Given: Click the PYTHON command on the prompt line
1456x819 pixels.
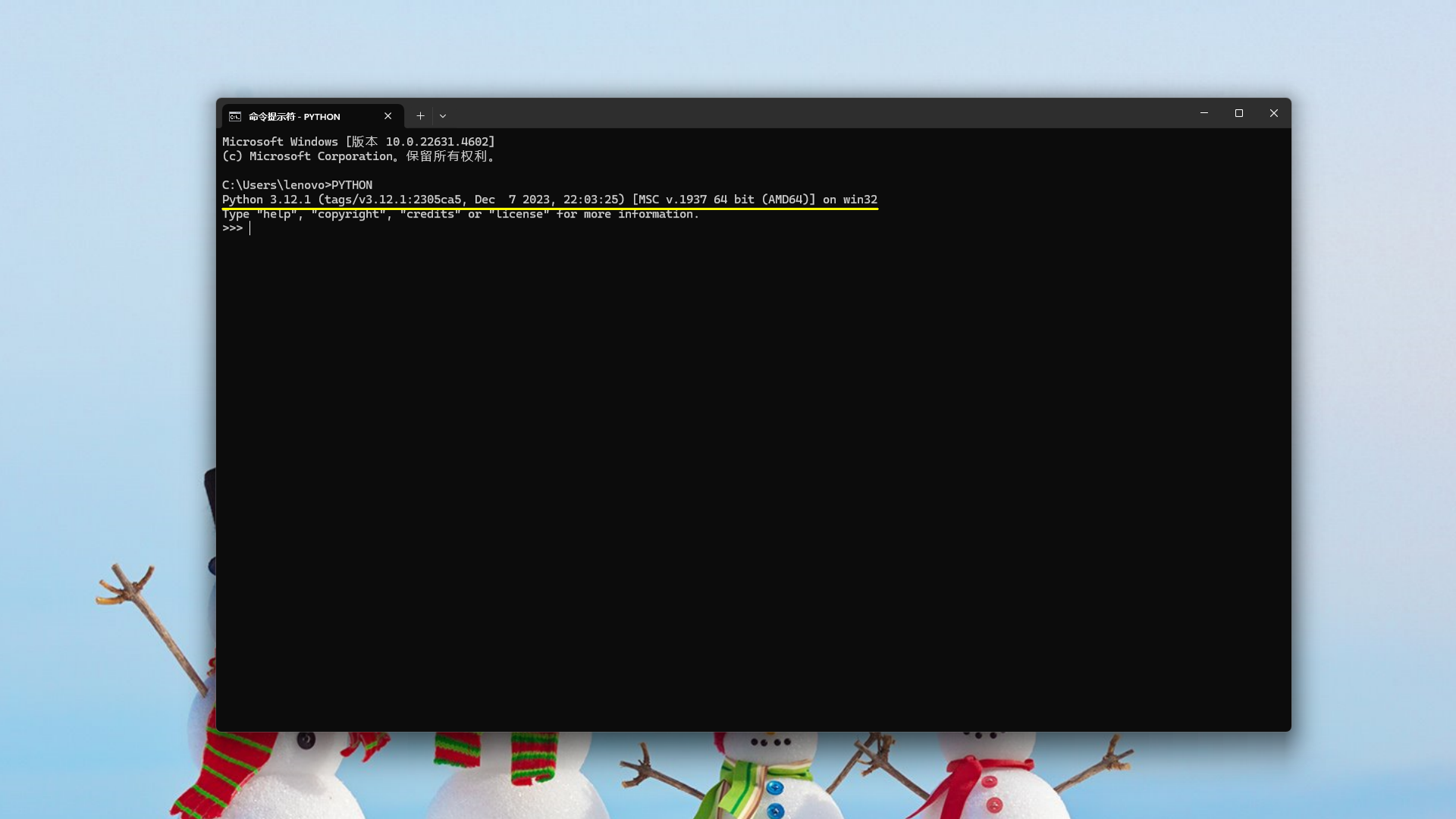Looking at the screenshot, I should pyautogui.click(x=353, y=184).
